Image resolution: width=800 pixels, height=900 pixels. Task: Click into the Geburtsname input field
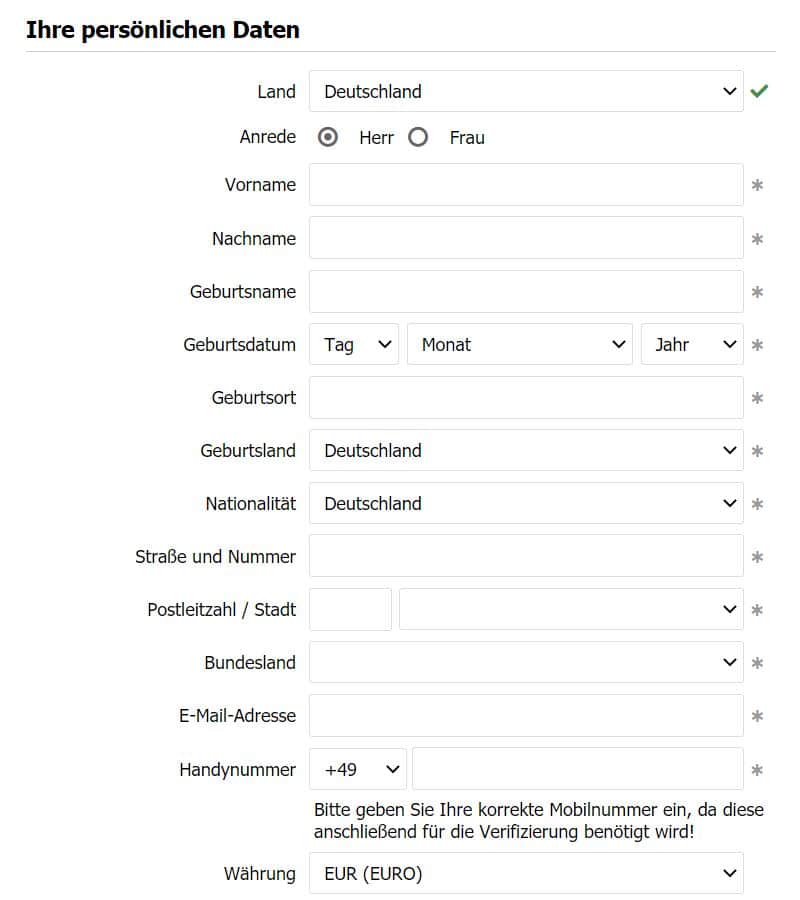(525, 291)
